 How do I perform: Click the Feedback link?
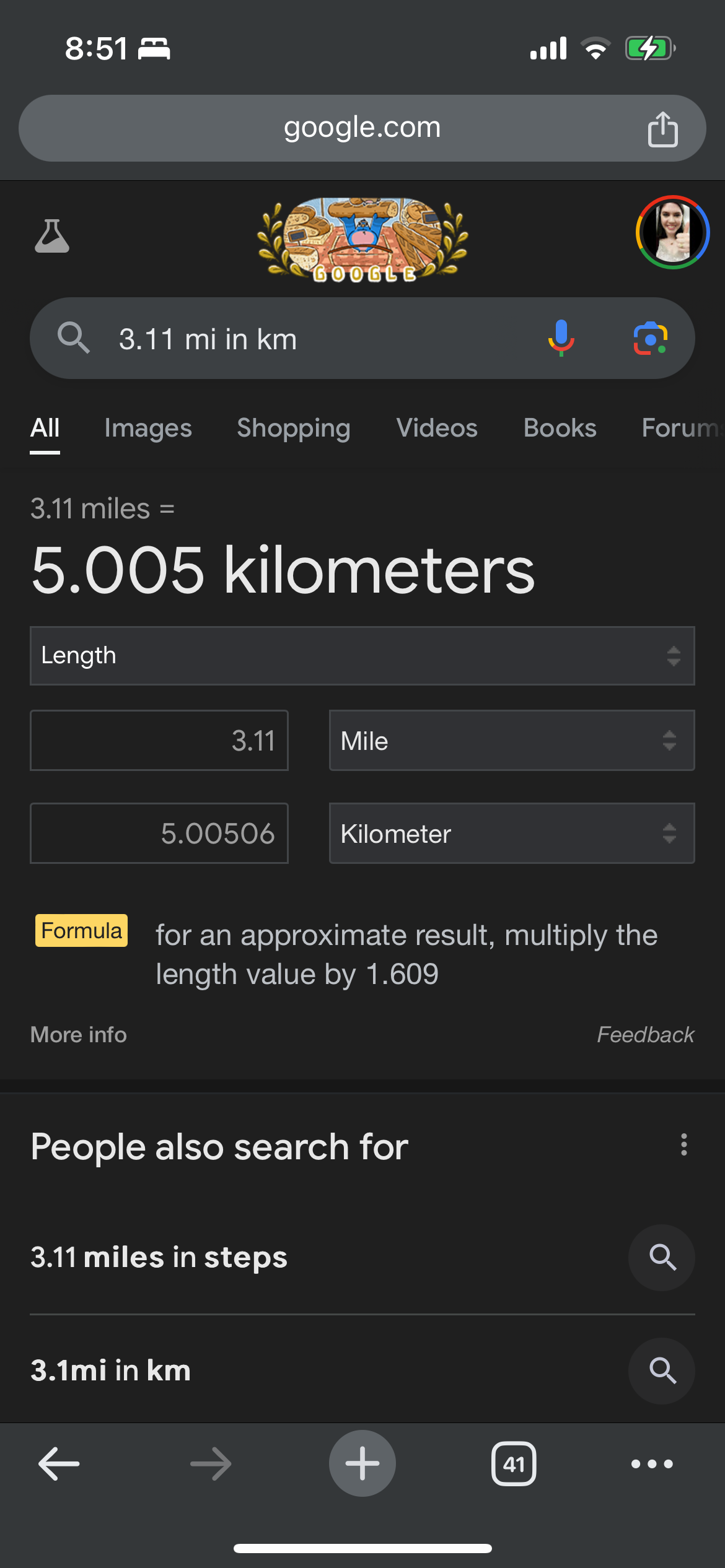click(645, 1035)
